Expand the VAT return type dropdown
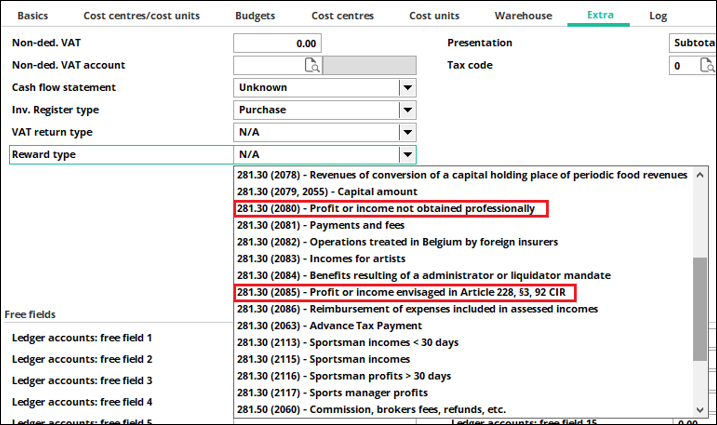 (x=407, y=132)
